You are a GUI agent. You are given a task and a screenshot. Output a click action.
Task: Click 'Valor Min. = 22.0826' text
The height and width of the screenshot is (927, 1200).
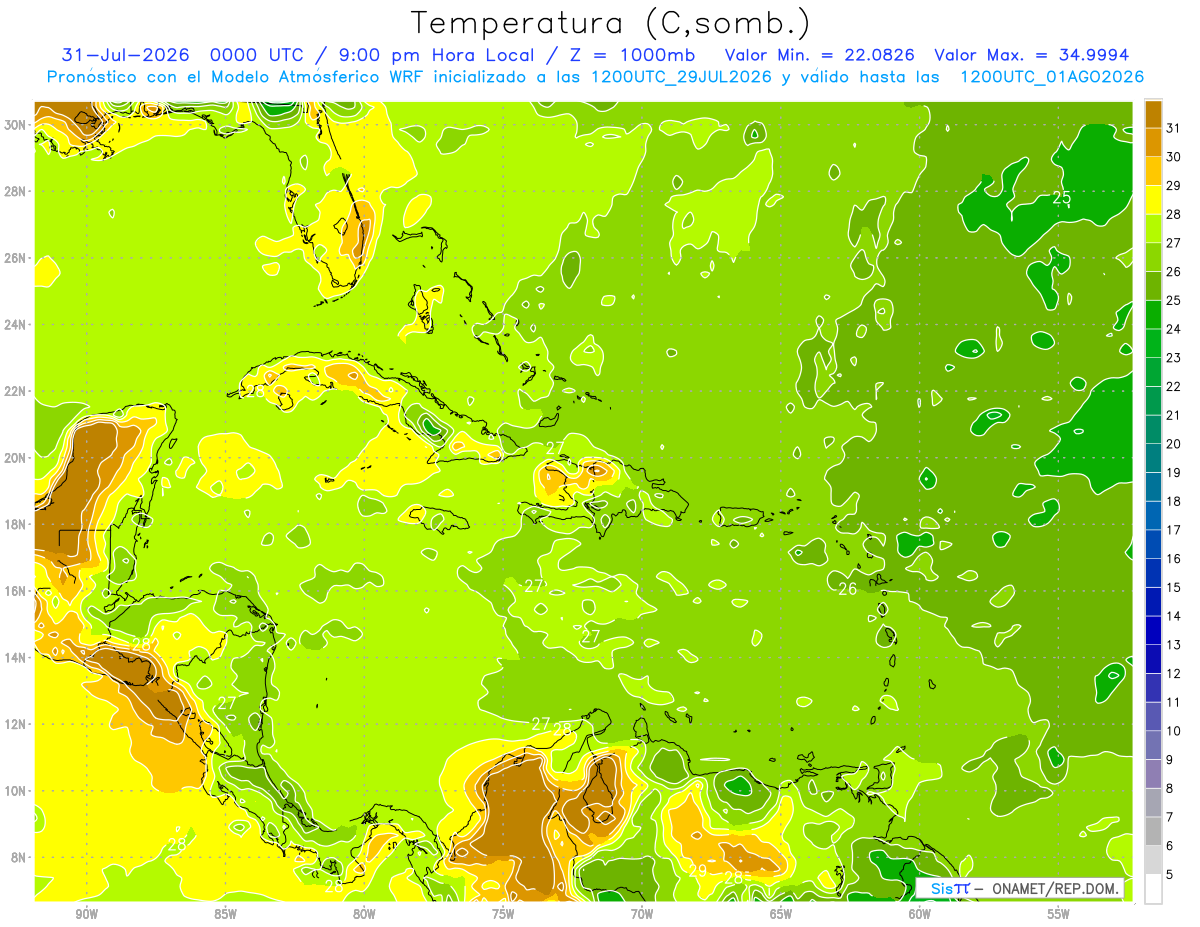(821, 55)
